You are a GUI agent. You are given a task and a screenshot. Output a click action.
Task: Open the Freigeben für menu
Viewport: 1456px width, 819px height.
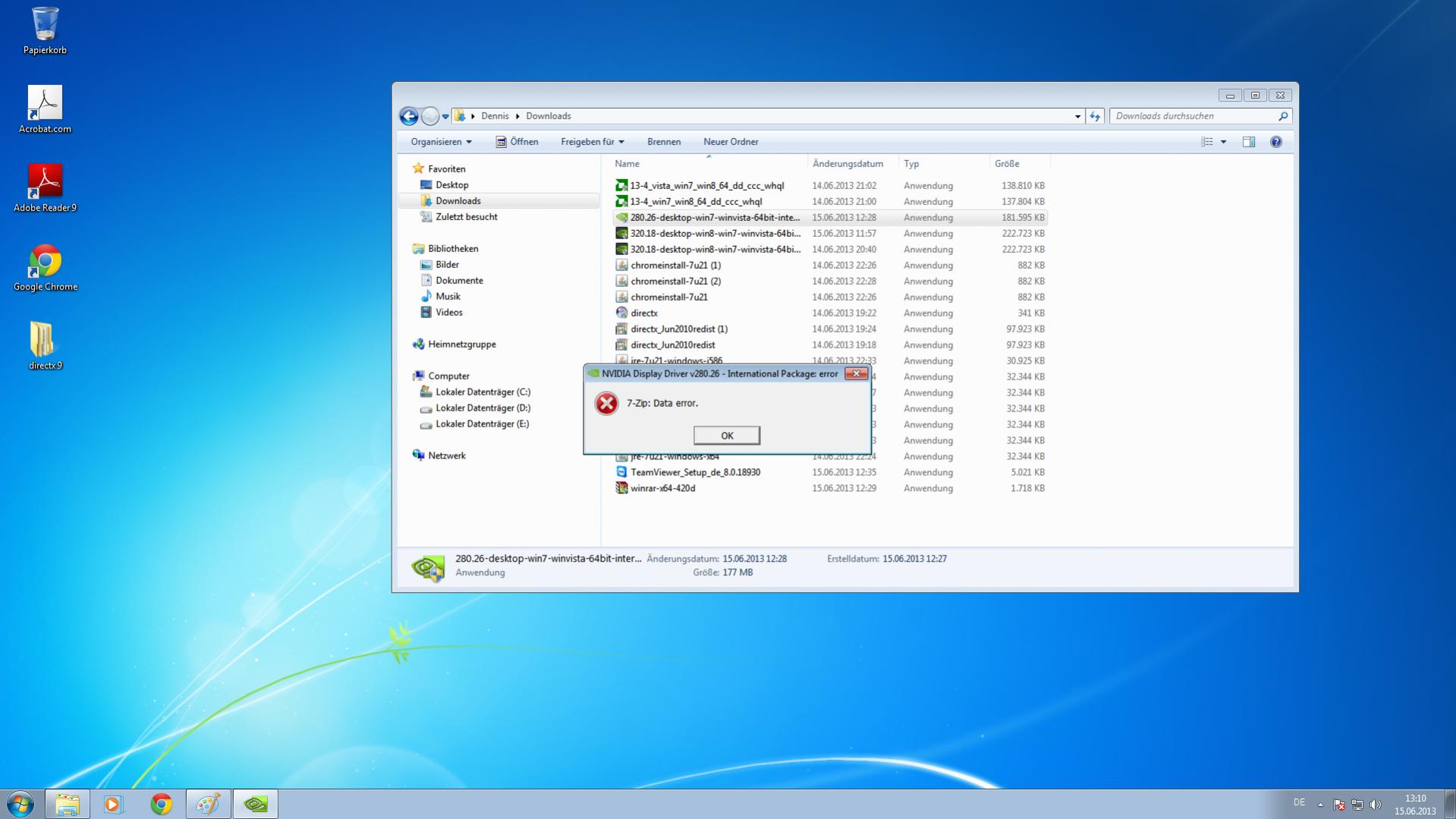[x=592, y=142]
